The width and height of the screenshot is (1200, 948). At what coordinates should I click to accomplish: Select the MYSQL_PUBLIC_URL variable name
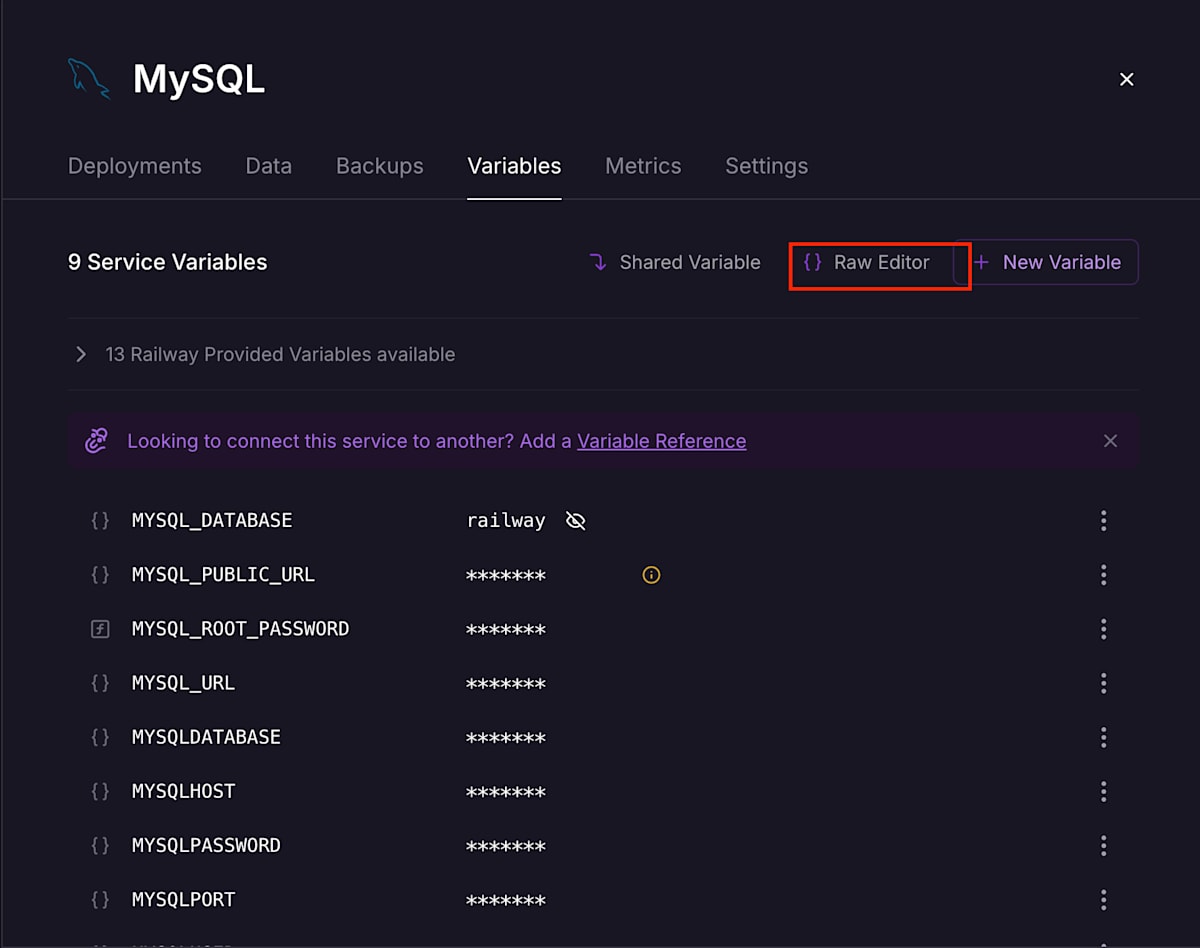223,574
